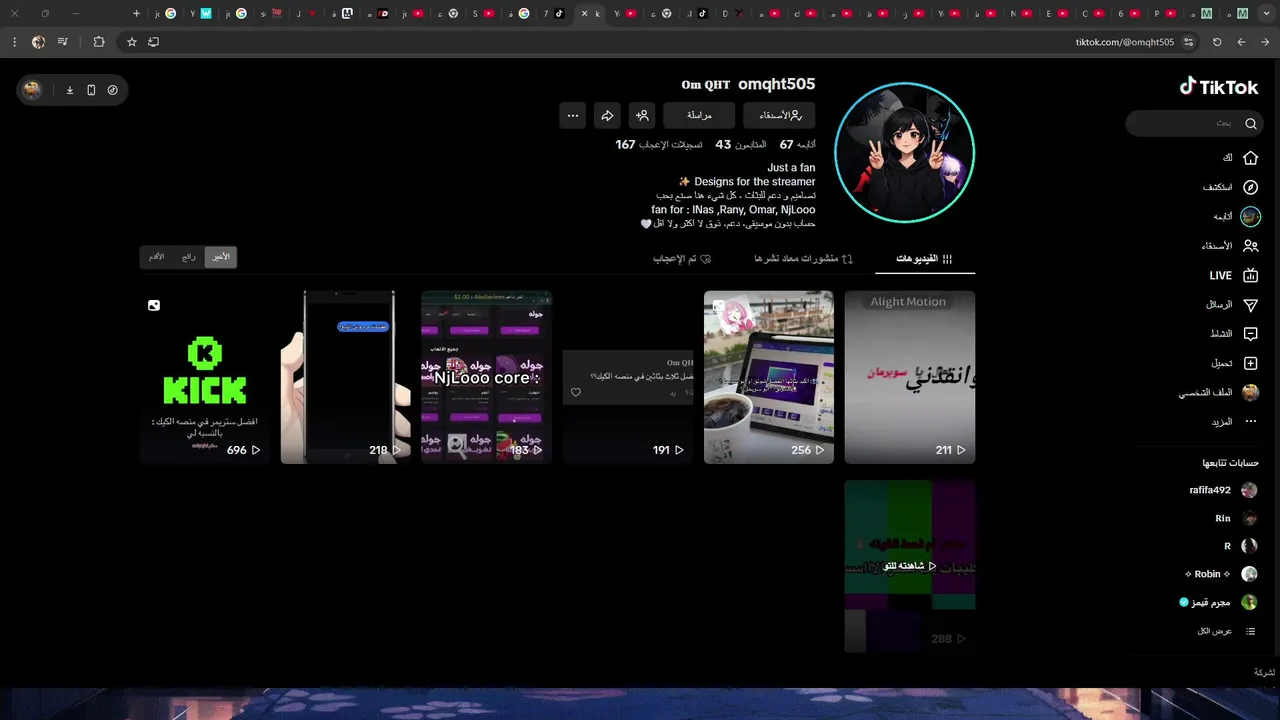Go back to the previous page

coord(1265,42)
